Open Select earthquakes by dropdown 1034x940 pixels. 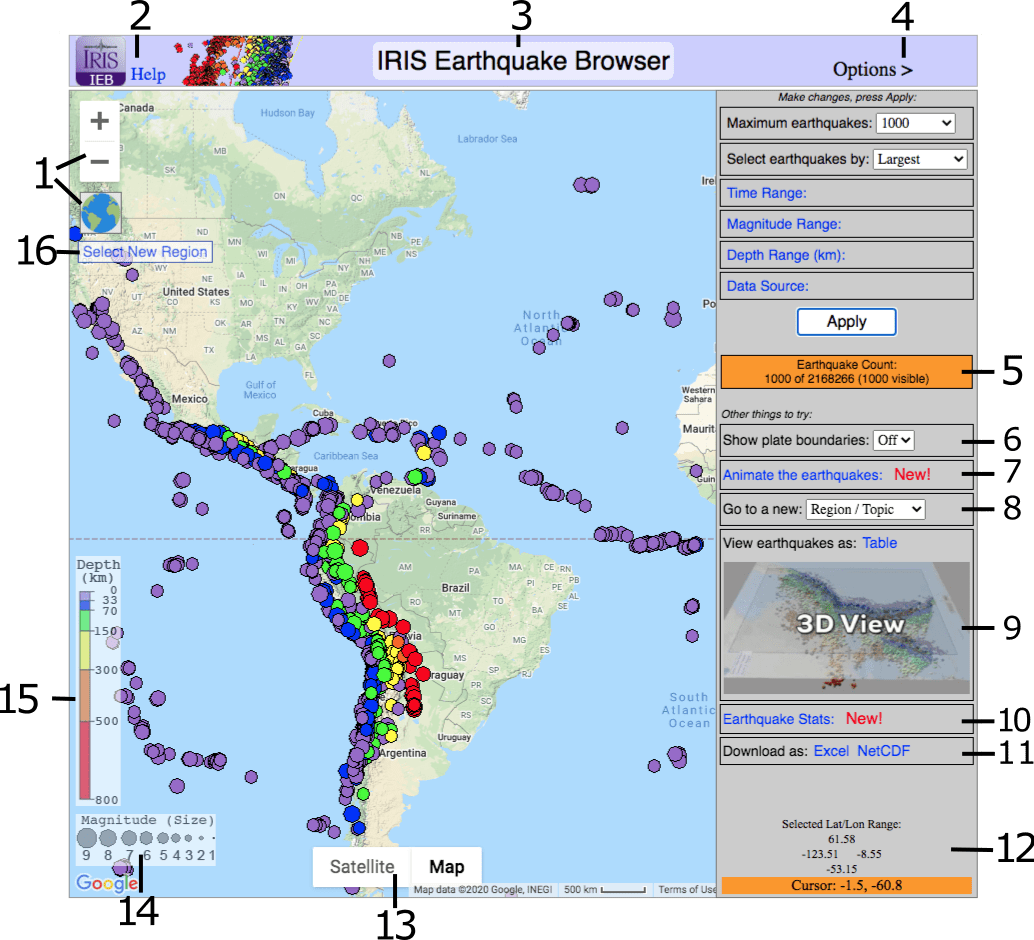[920, 159]
